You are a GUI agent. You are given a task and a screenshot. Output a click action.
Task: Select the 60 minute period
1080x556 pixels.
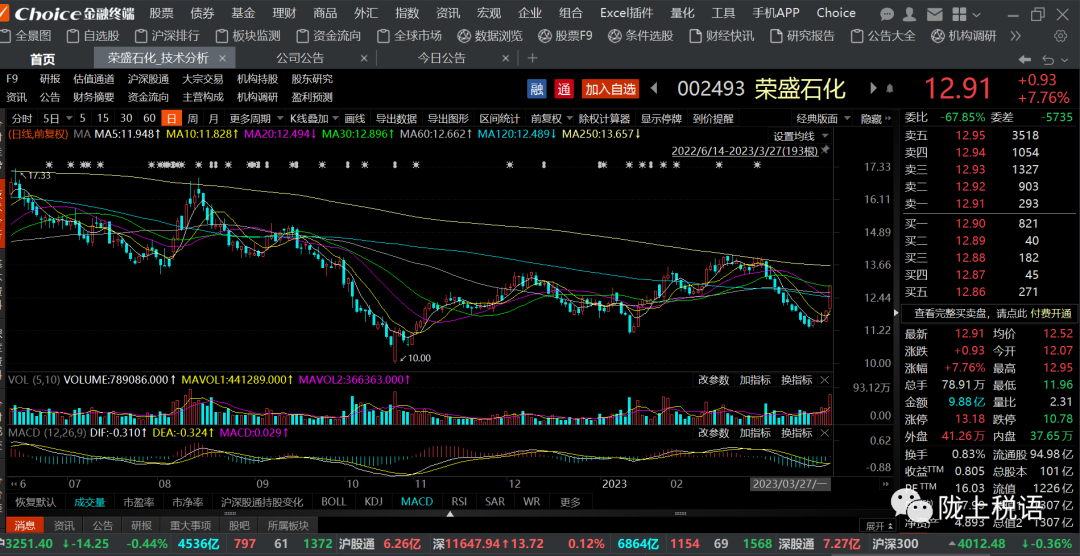pyautogui.click(x=149, y=119)
